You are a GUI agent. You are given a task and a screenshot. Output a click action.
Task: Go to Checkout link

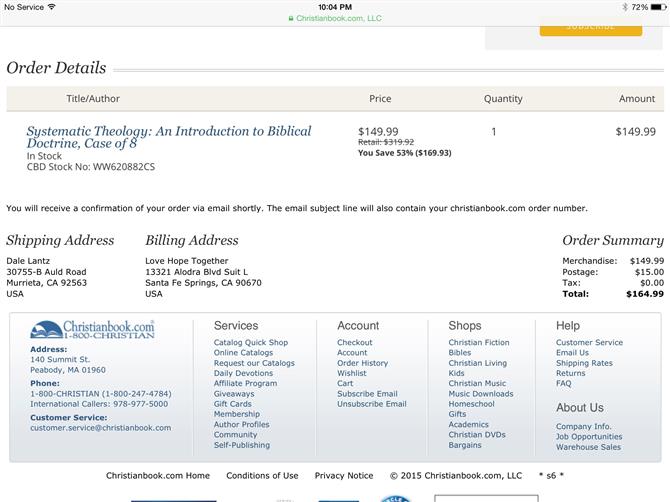click(355, 342)
